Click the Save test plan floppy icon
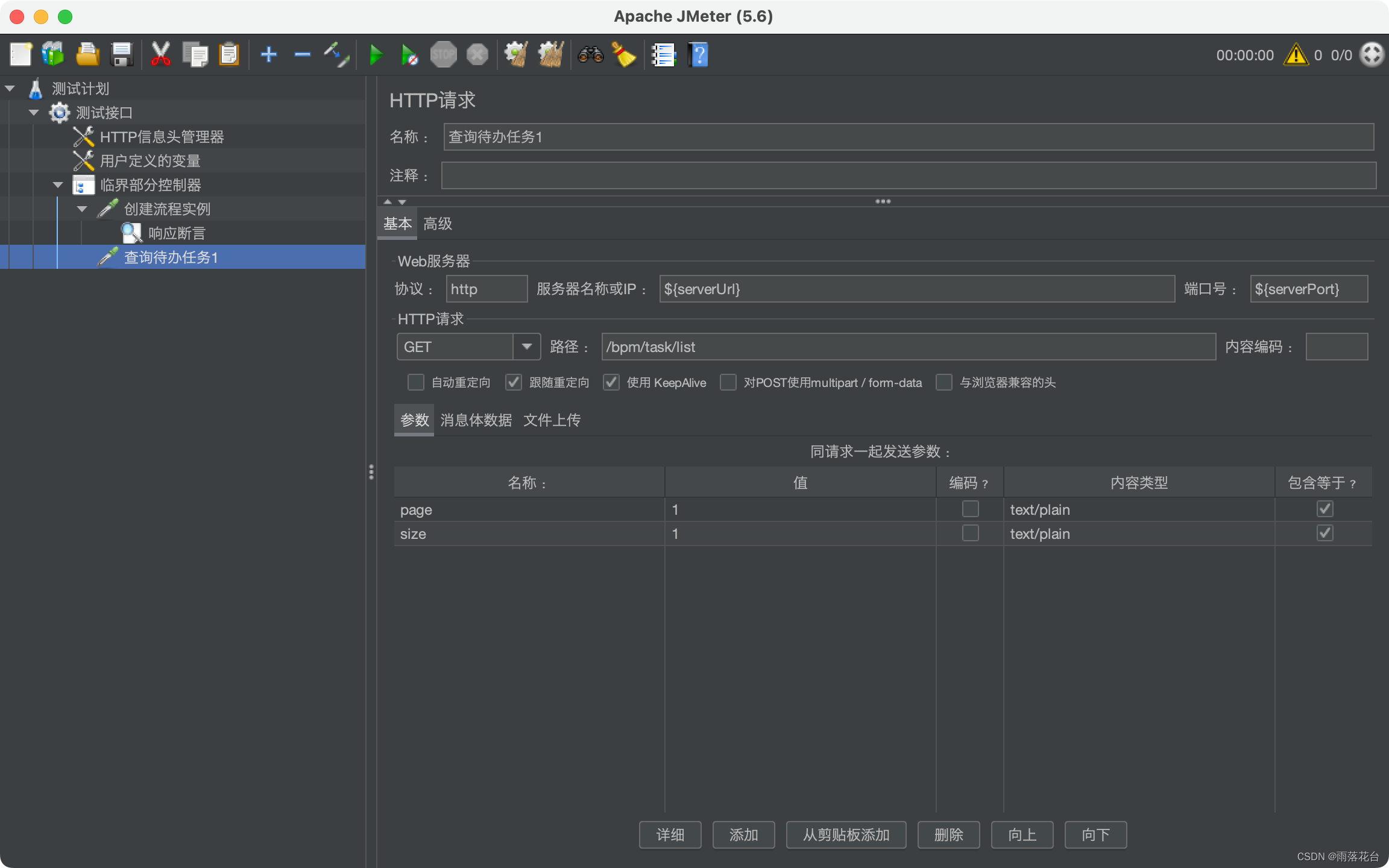Image resolution: width=1389 pixels, height=868 pixels. [x=122, y=55]
